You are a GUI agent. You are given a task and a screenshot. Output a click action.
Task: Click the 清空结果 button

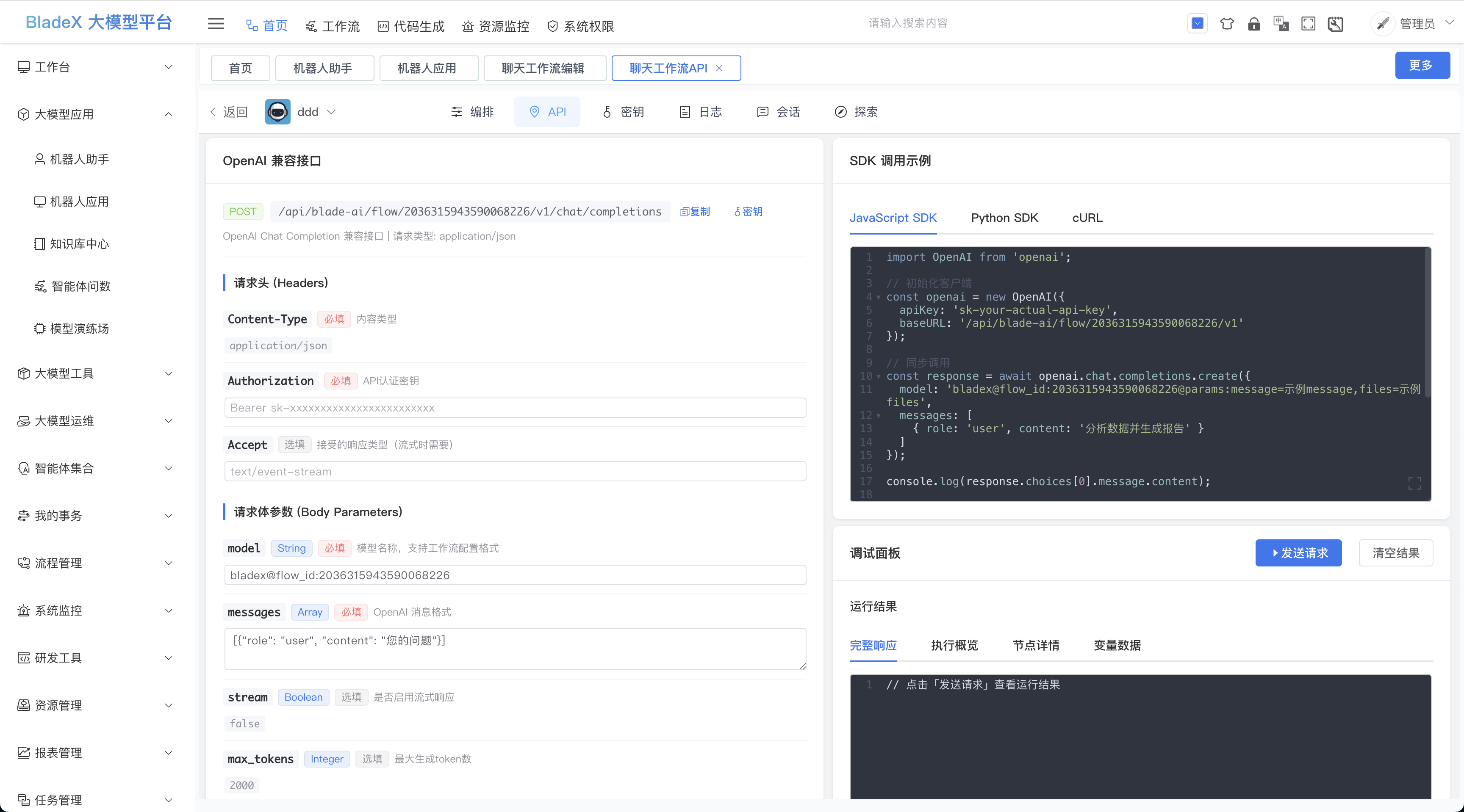click(1396, 553)
